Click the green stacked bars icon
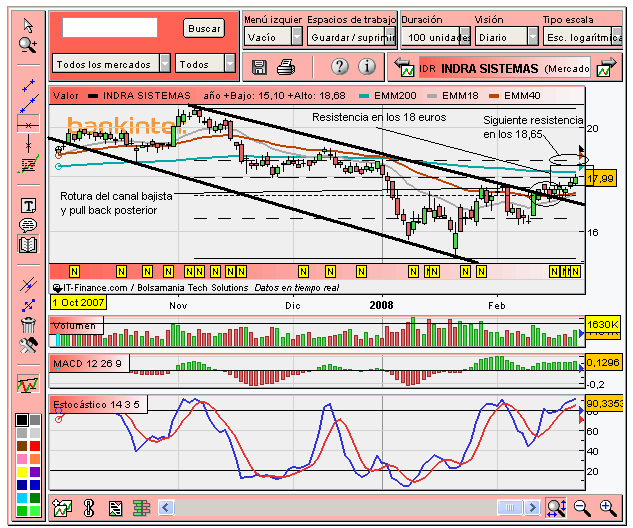Viewport: 633px width, 528px height. coord(141,508)
